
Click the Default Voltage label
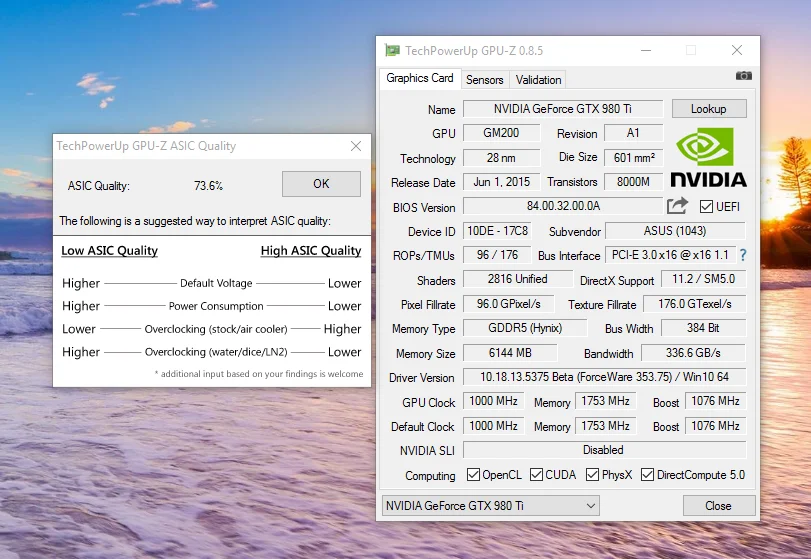[216, 283]
